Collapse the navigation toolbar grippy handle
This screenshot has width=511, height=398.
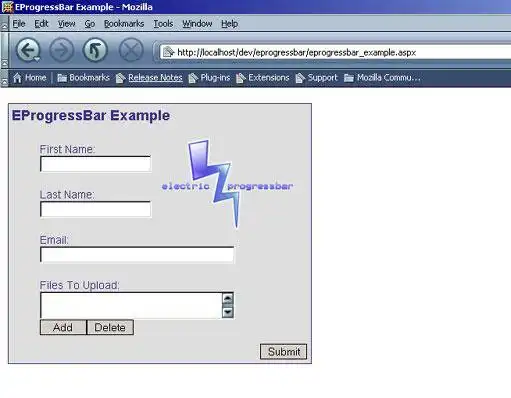(x=4, y=50)
